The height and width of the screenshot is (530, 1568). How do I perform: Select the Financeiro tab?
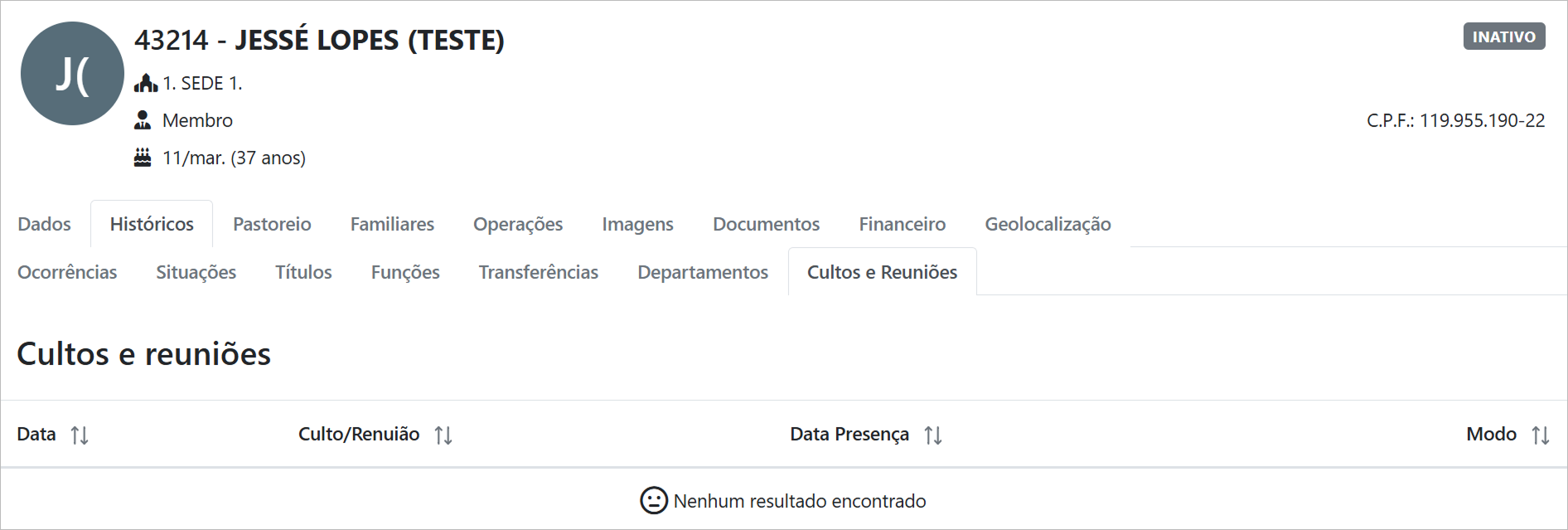(x=902, y=224)
